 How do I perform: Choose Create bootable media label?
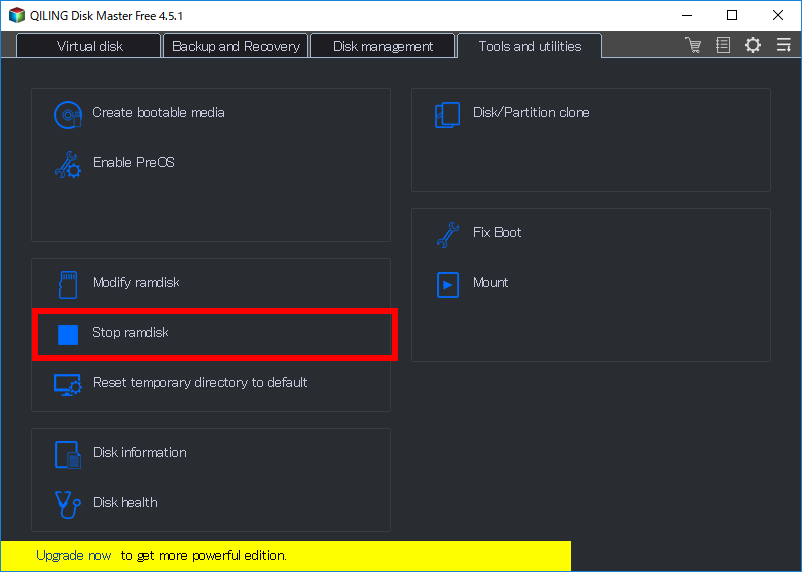158,113
